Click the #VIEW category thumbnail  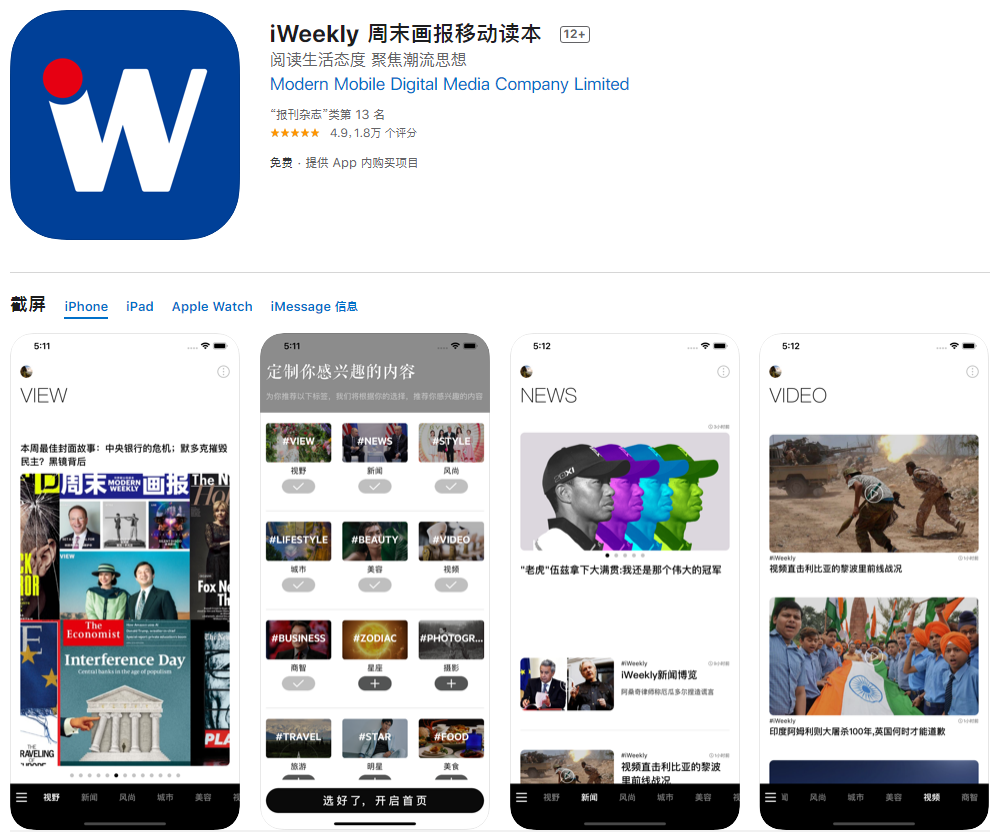(x=298, y=442)
